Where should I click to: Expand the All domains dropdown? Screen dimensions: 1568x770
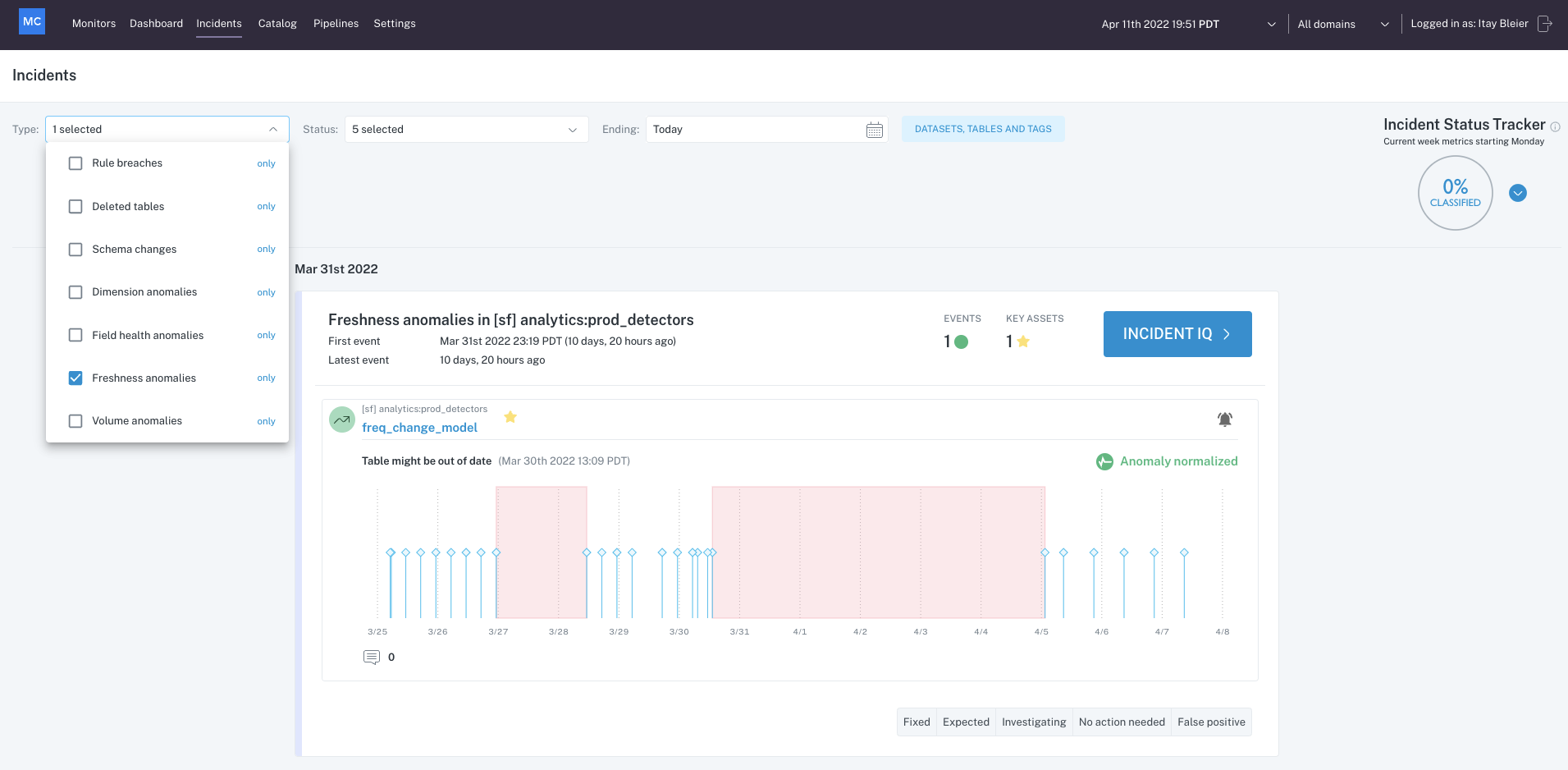pos(1342,25)
